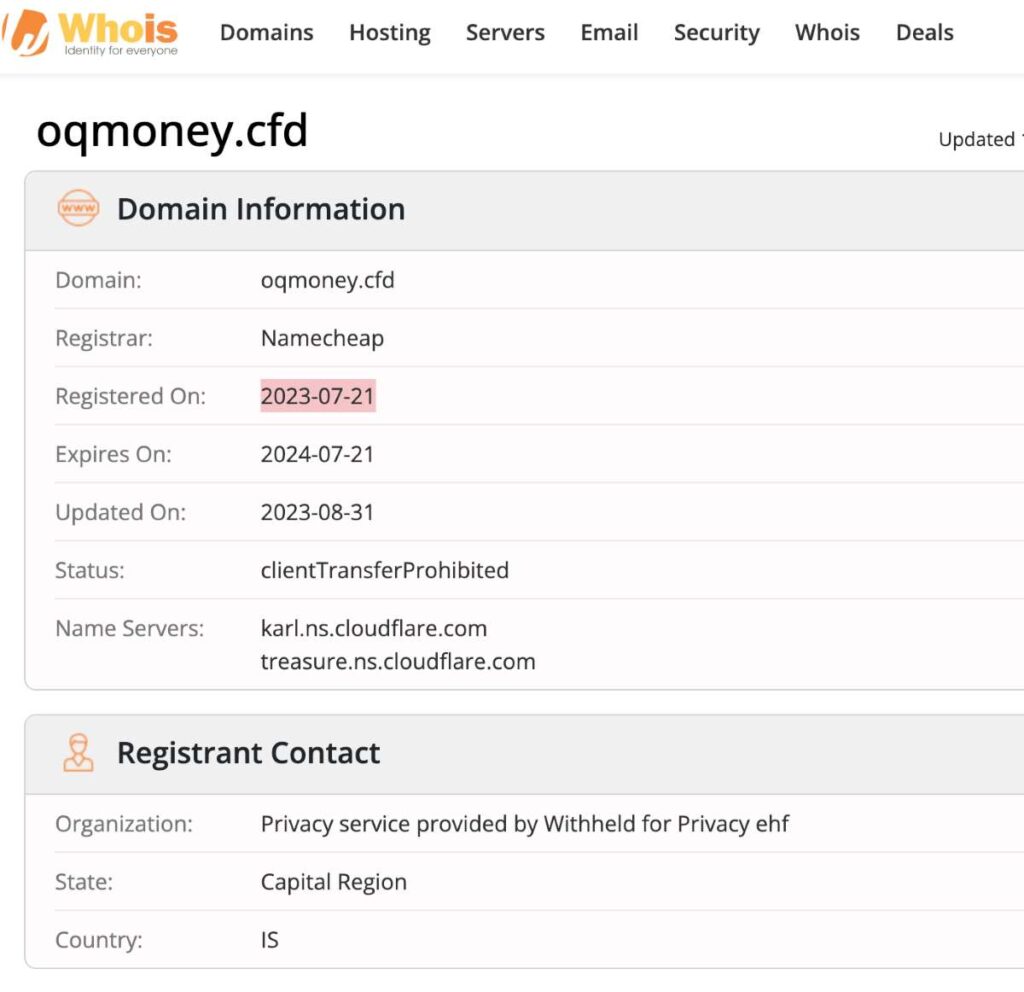
Task: Open the Domains menu
Action: (266, 32)
